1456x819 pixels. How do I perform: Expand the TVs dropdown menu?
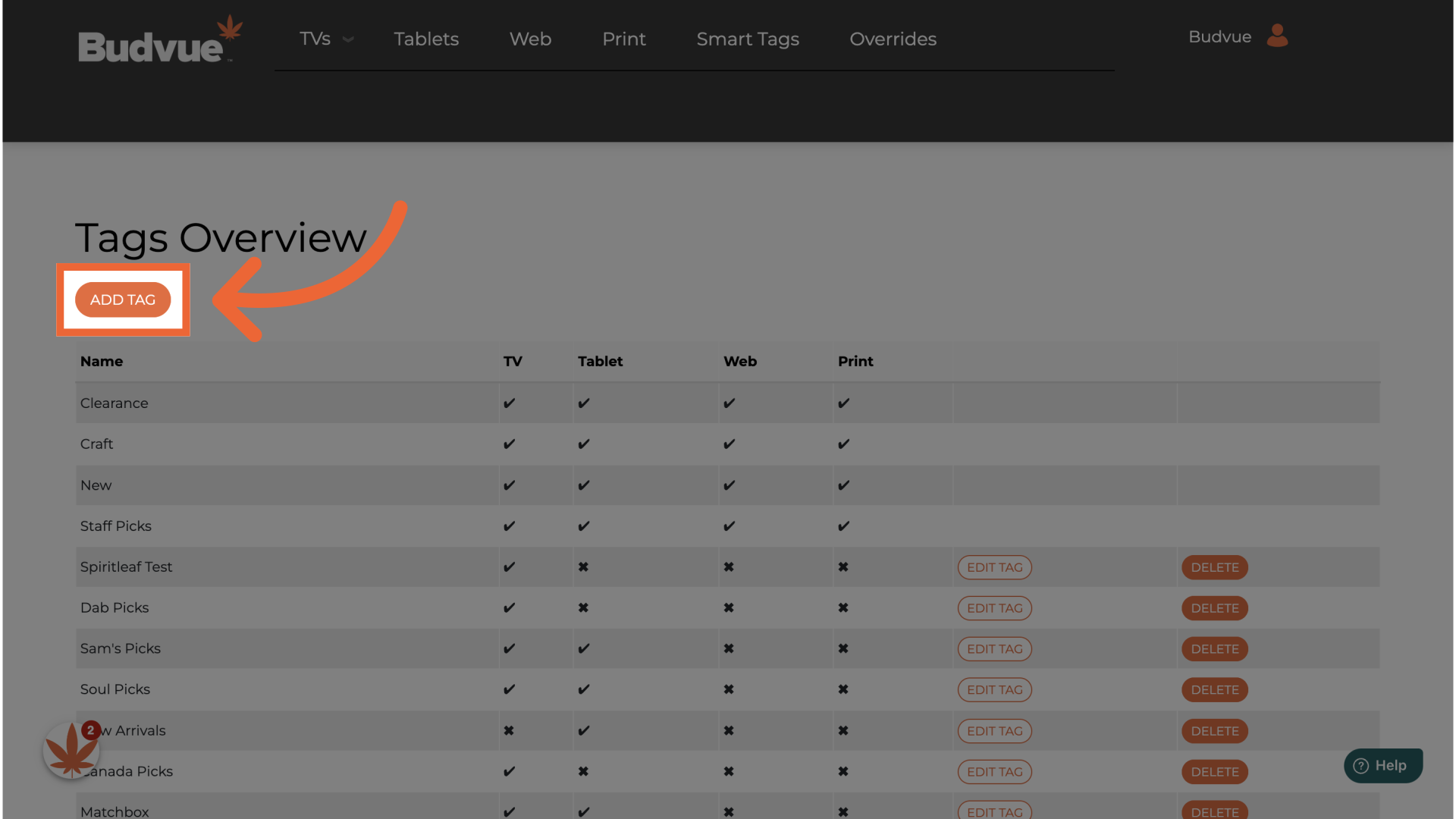326,39
